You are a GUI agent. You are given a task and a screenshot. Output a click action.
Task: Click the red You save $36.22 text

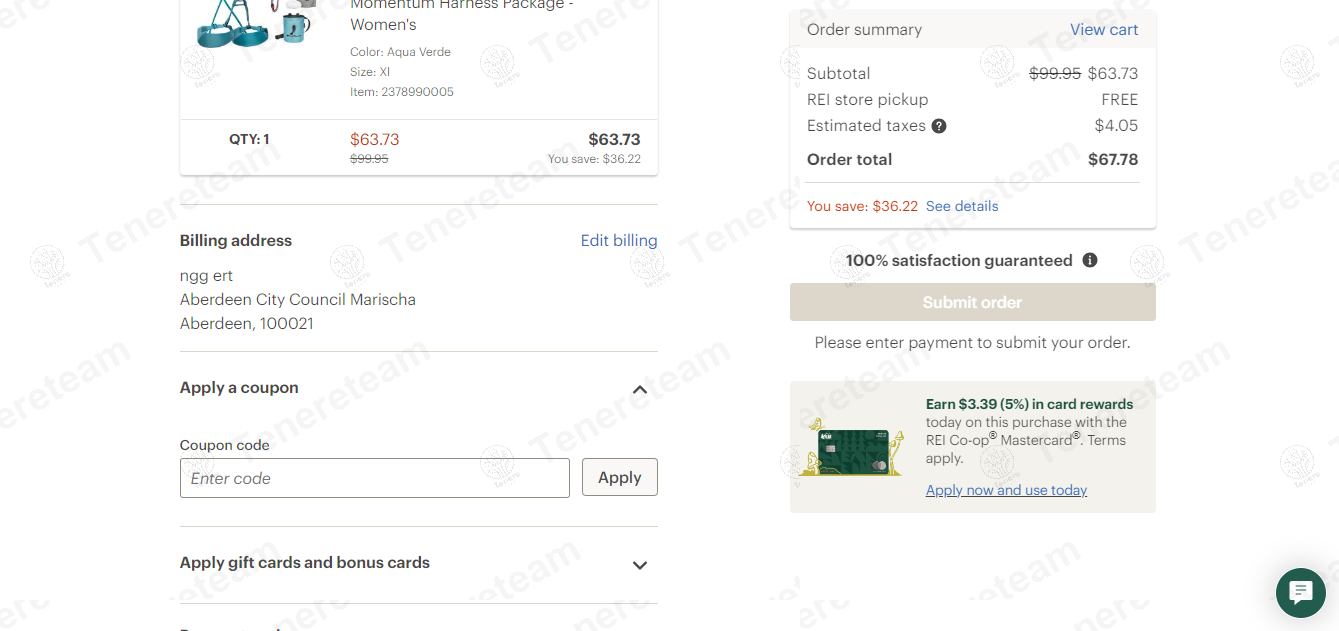862,206
